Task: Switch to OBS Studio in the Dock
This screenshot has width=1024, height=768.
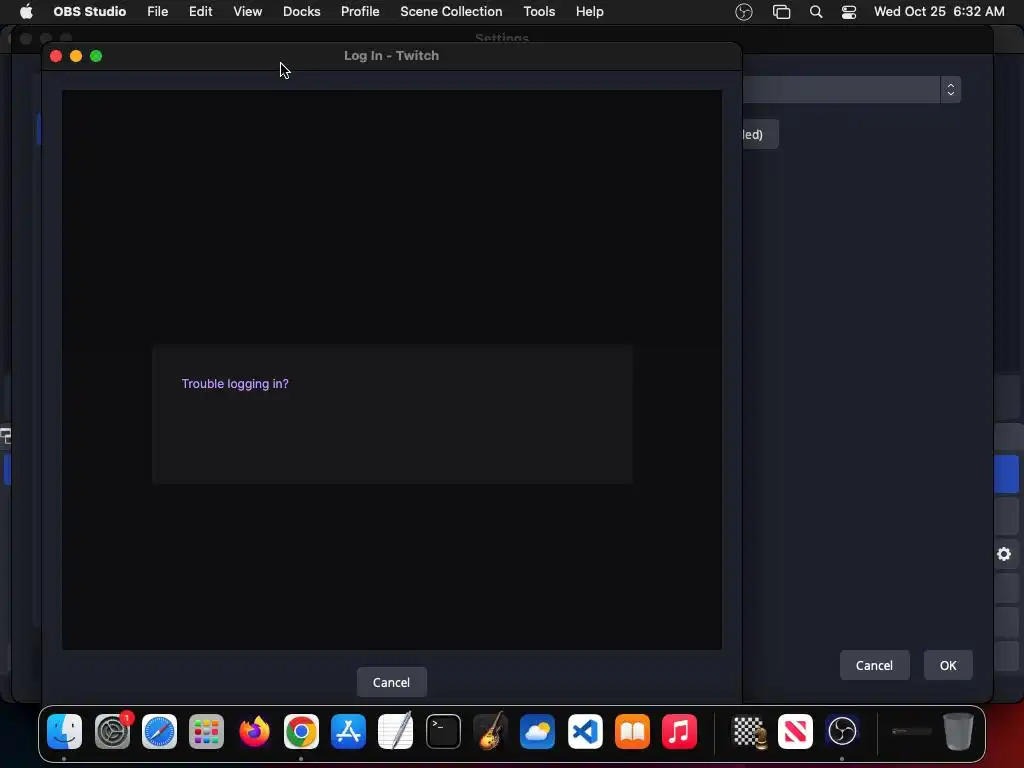Action: 842,731
